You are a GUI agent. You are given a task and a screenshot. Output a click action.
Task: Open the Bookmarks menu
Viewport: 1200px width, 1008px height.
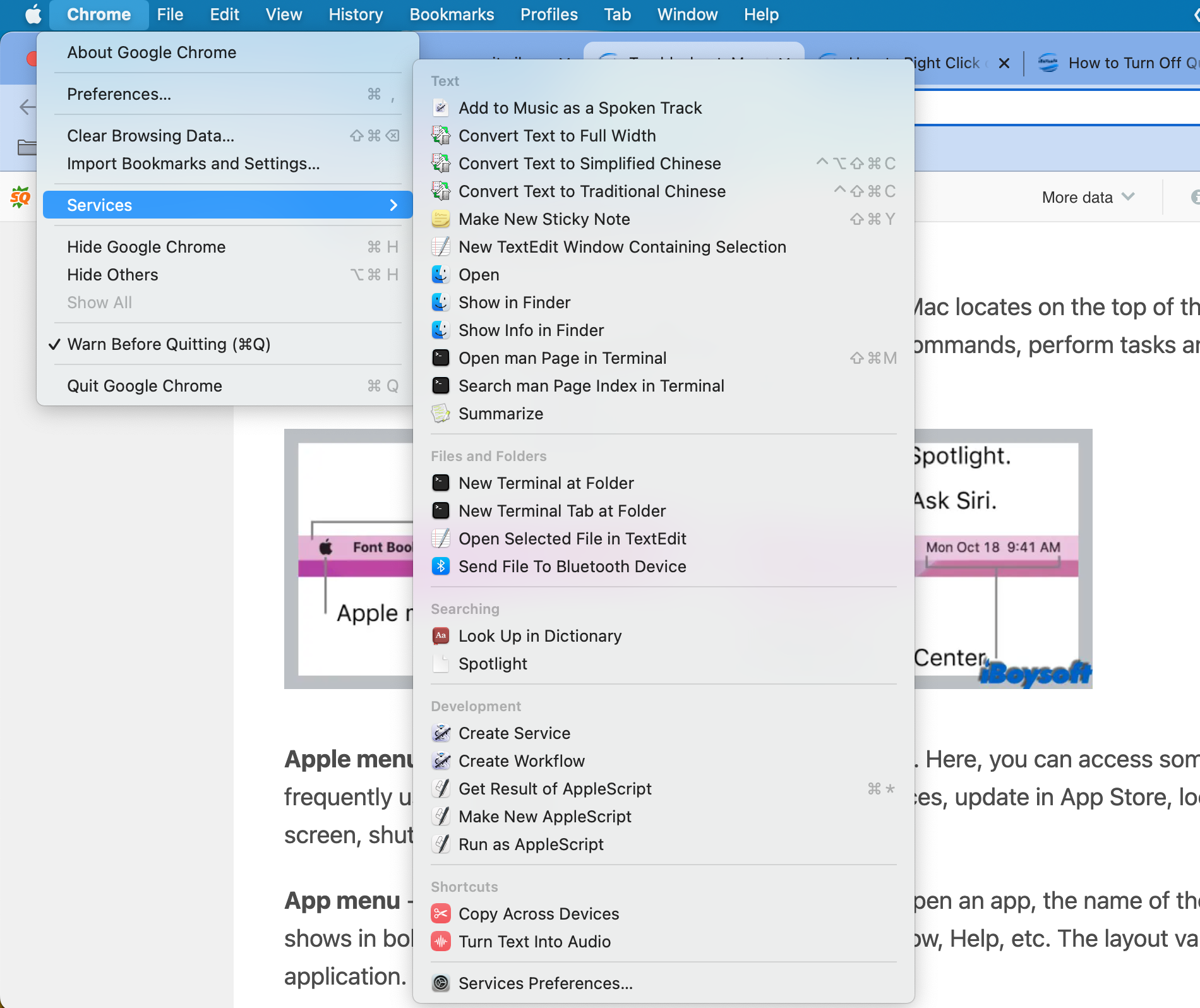(452, 14)
